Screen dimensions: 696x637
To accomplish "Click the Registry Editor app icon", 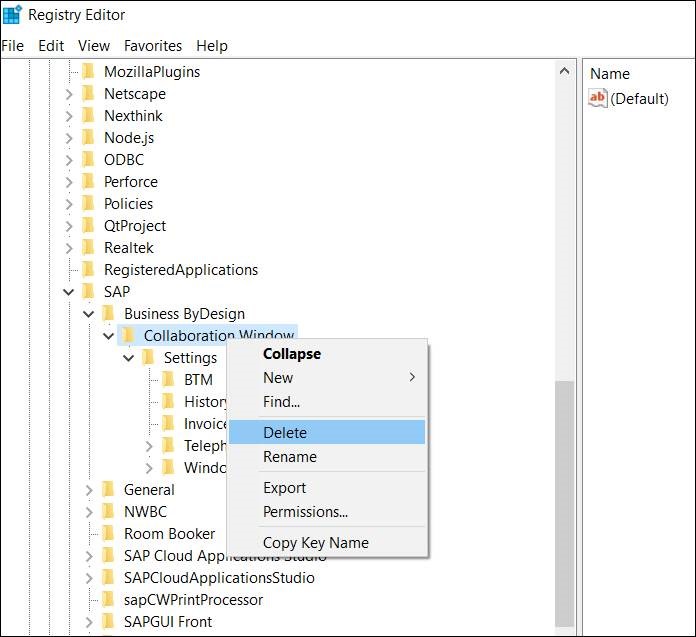I will pyautogui.click(x=12, y=15).
